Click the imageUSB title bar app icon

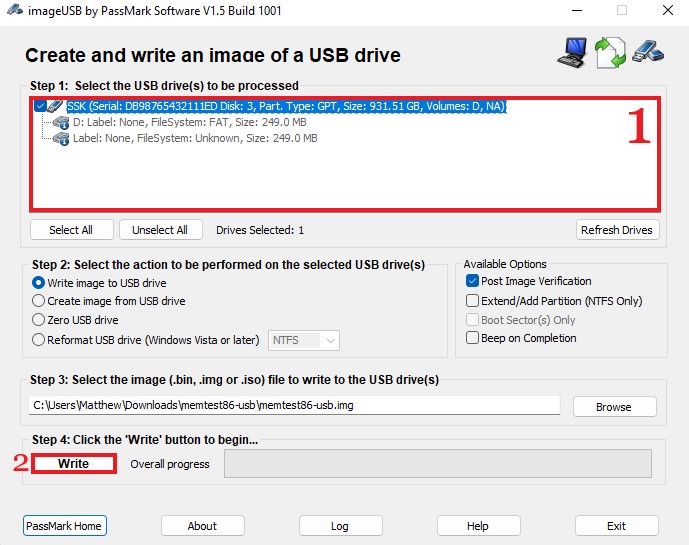(15, 10)
